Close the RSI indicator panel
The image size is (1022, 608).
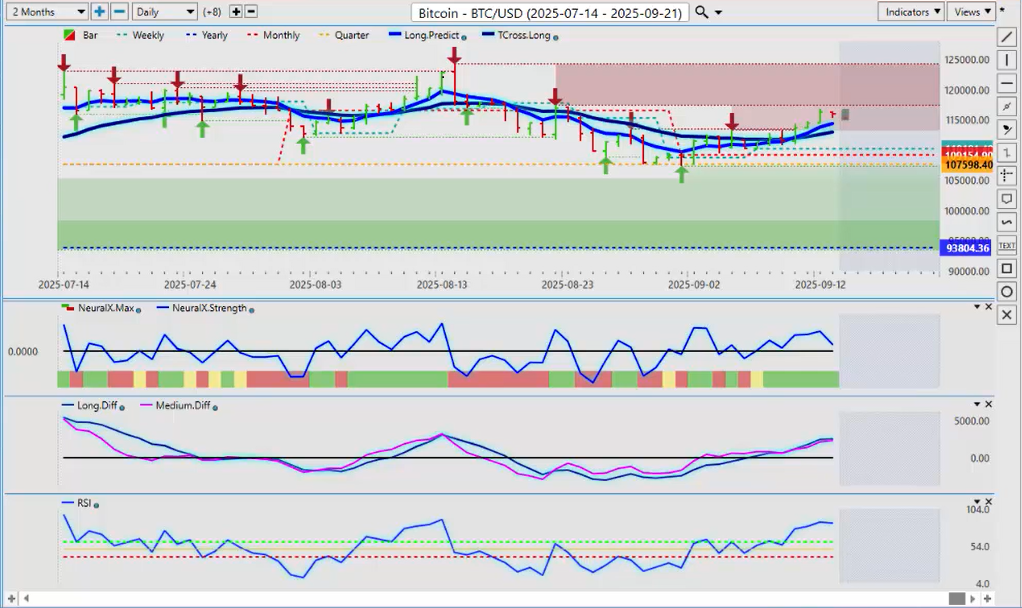pos(989,501)
